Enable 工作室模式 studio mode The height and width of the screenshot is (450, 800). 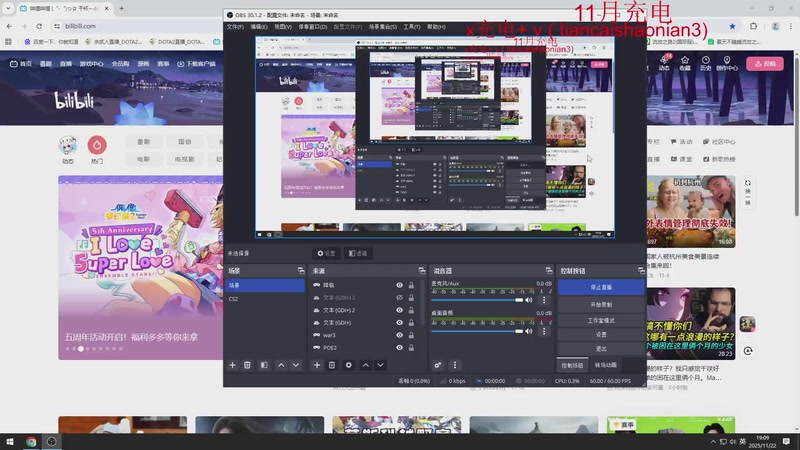tap(601, 320)
